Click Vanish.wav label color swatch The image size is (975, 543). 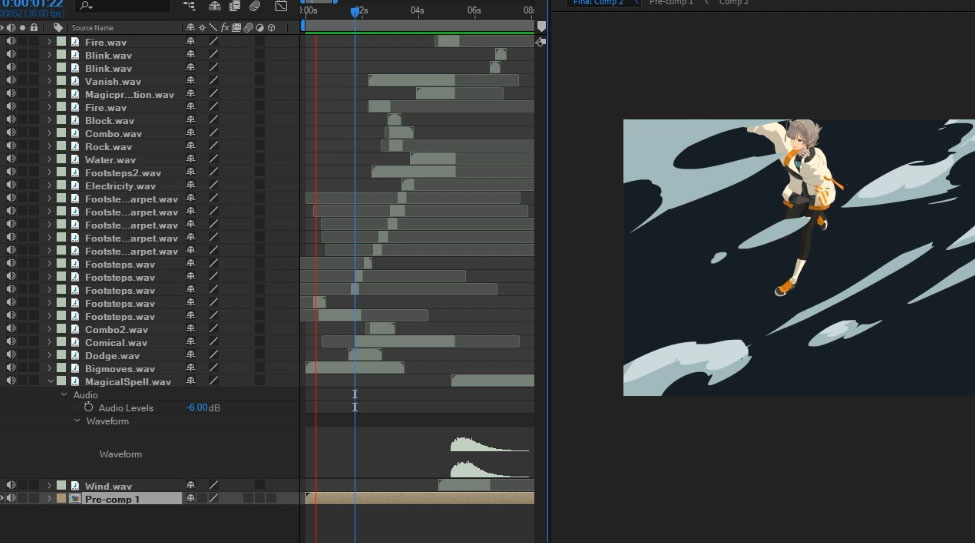point(61,81)
